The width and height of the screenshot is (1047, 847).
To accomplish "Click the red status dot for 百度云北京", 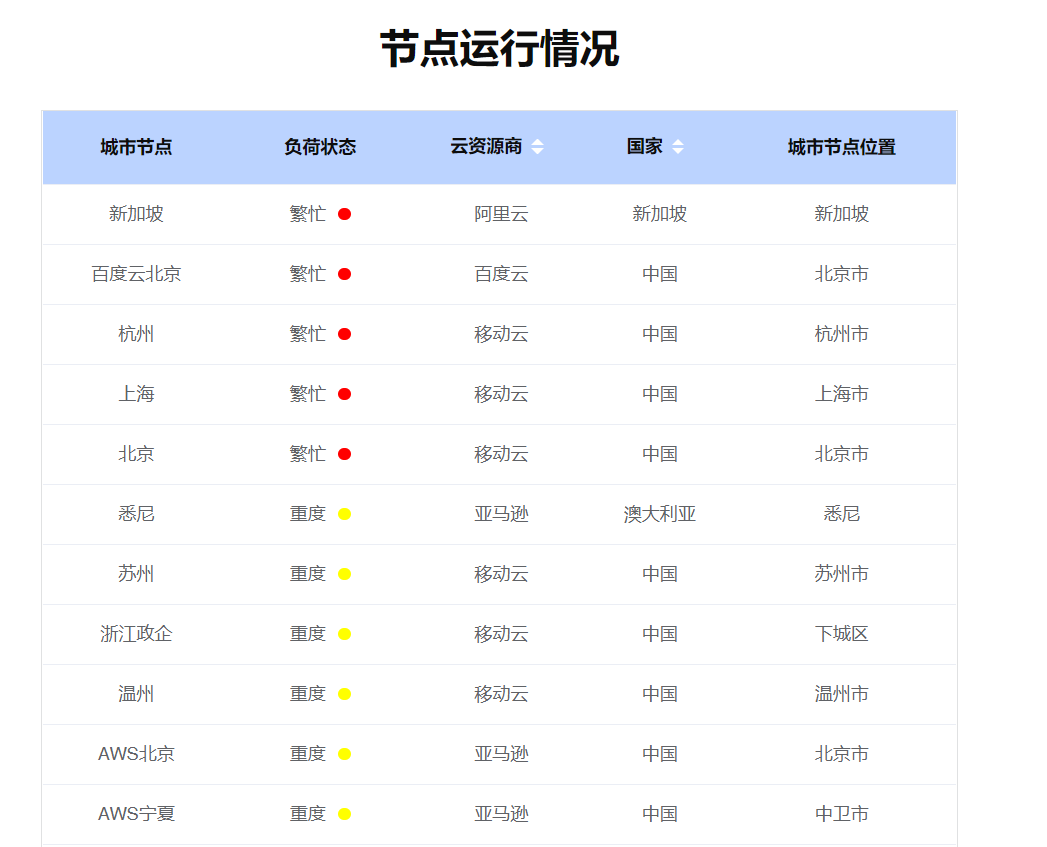I will click(344, 274).
